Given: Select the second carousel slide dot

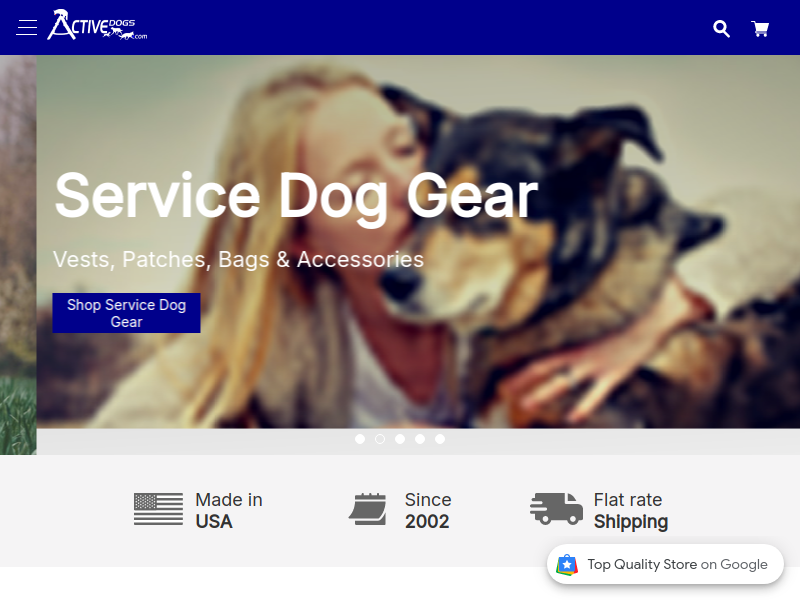Looking at the screenshot, I should (380, 439).
